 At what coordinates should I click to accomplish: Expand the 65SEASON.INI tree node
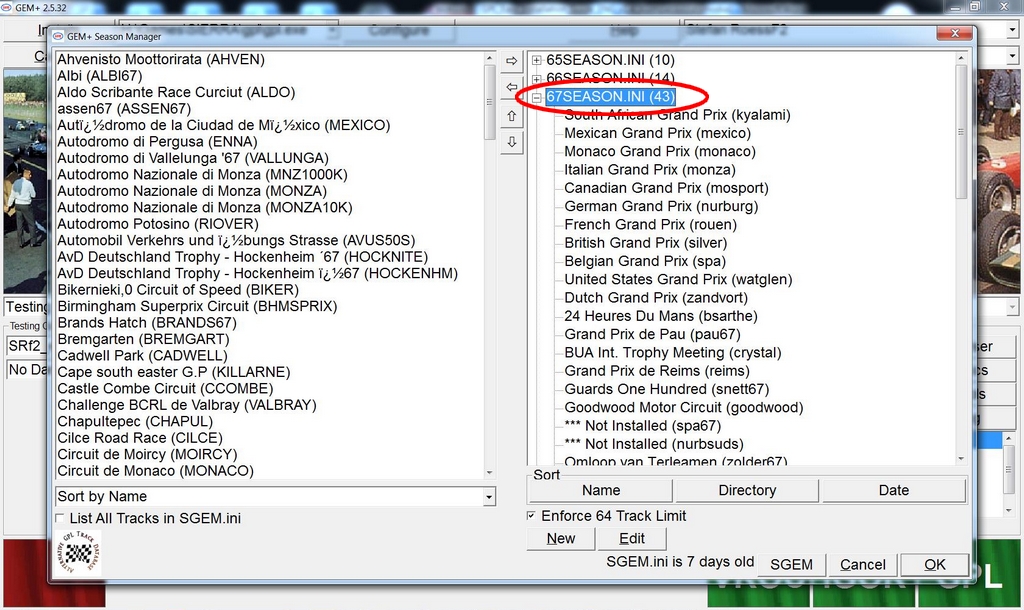tap(537, 60)
